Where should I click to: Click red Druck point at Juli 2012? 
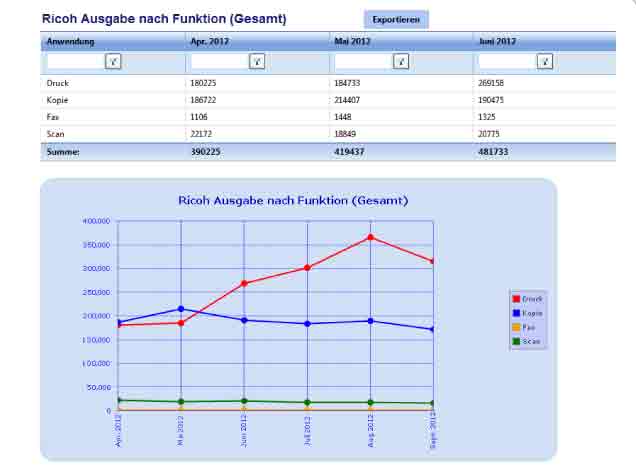307,268
